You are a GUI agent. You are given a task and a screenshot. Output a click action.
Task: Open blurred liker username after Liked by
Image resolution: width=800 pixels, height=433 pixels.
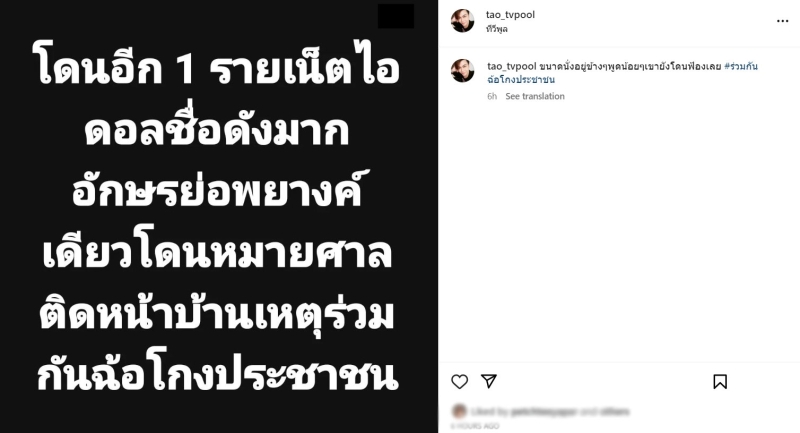(x=543, y=412)
